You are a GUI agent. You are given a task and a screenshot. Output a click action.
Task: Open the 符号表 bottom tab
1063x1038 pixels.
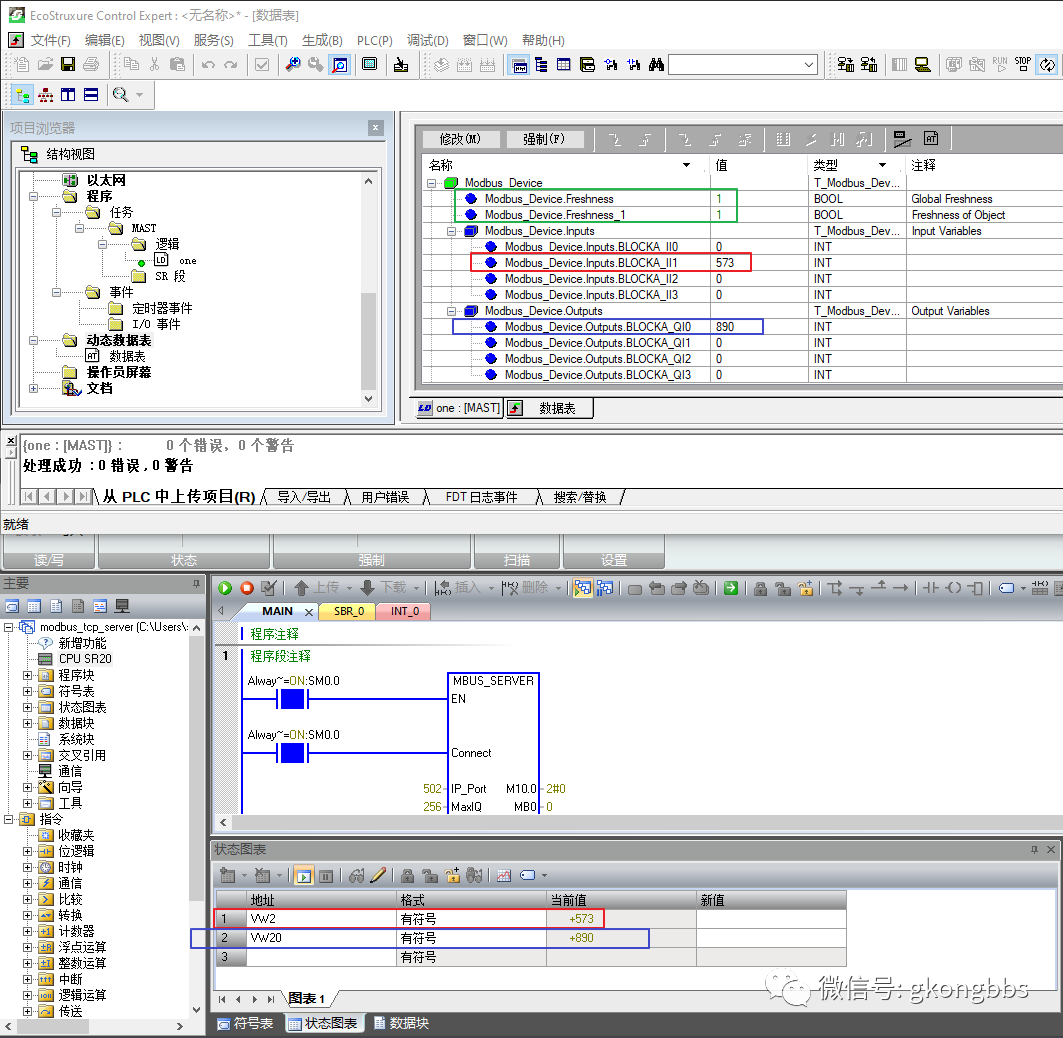[245, 1023]
